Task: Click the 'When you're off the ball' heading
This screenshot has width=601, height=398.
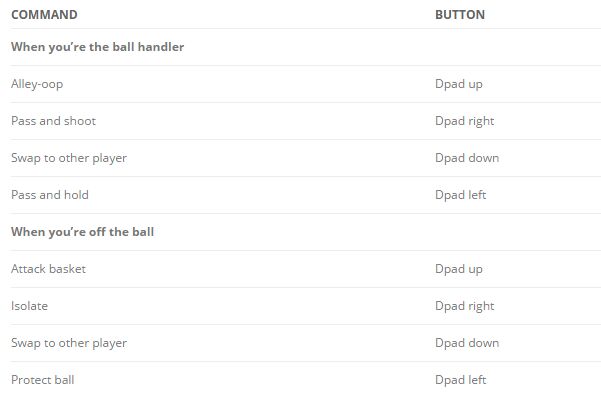Action: [x=82, y=232]
